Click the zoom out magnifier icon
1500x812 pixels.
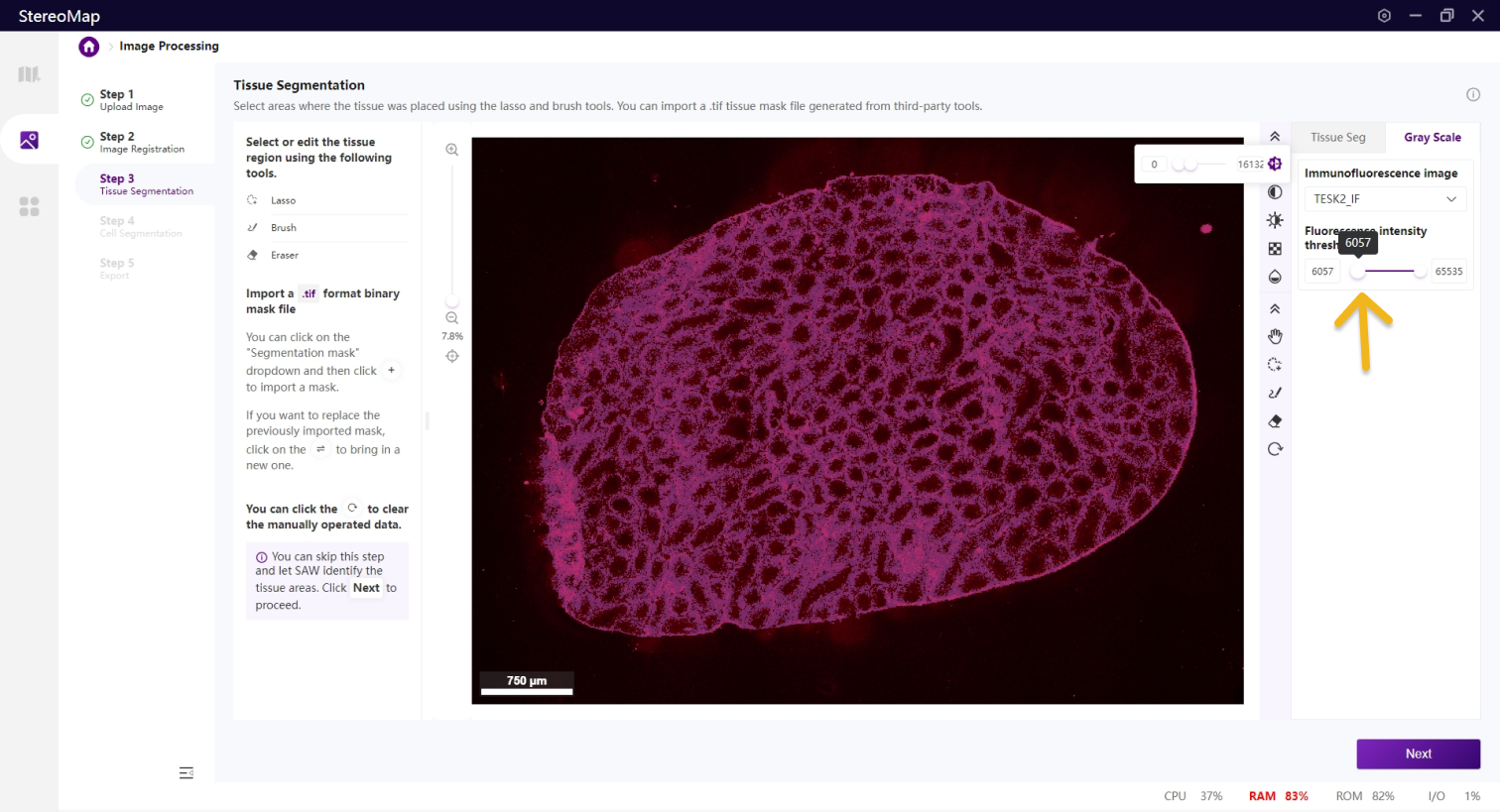point(452,318)
